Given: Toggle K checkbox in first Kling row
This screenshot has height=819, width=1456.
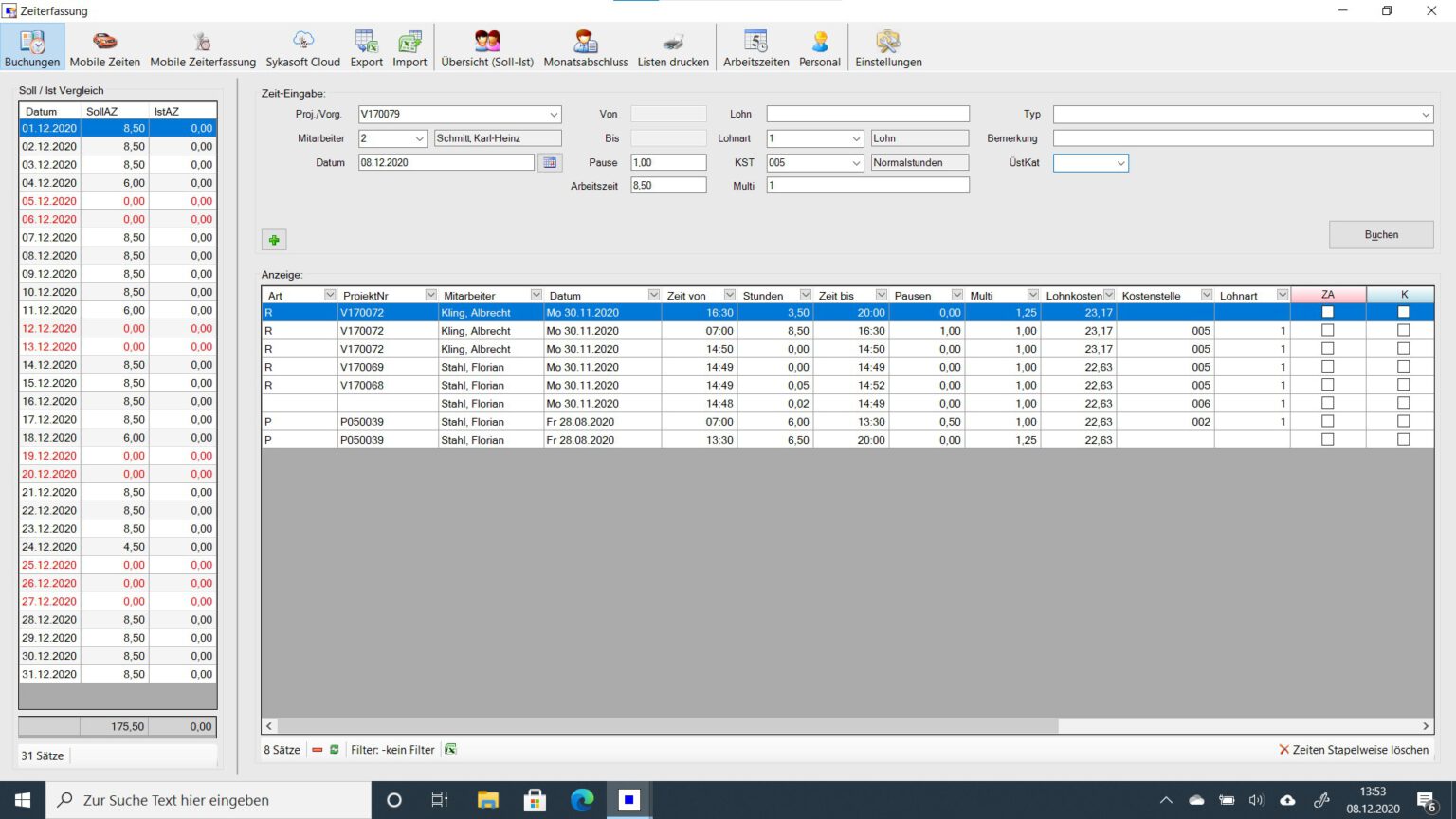Looking at the screenshot, I should pyautogui.click(x=1403, y=313).
